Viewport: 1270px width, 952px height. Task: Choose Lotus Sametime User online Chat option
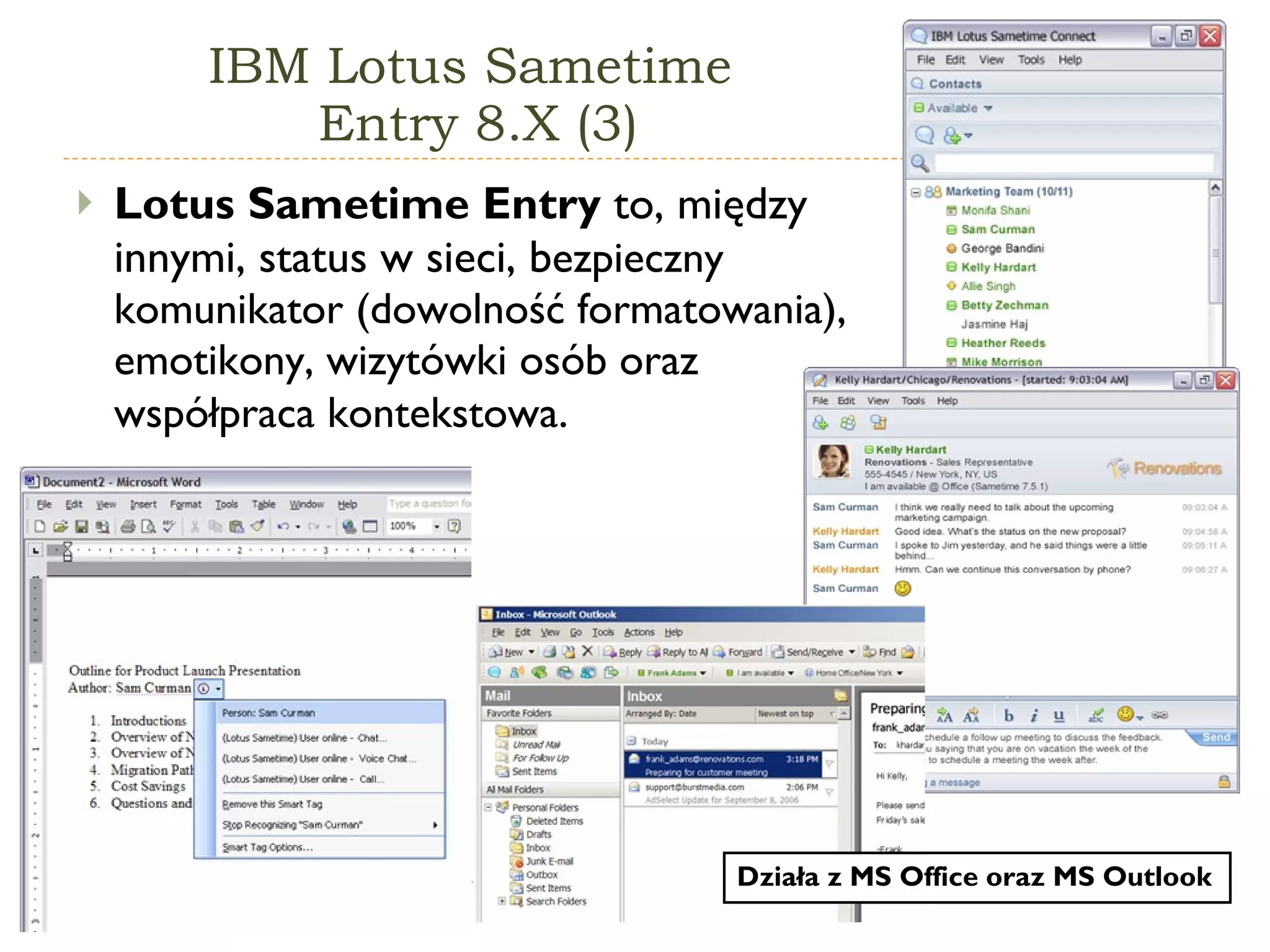pyautogui.click(x=304, y=738)
